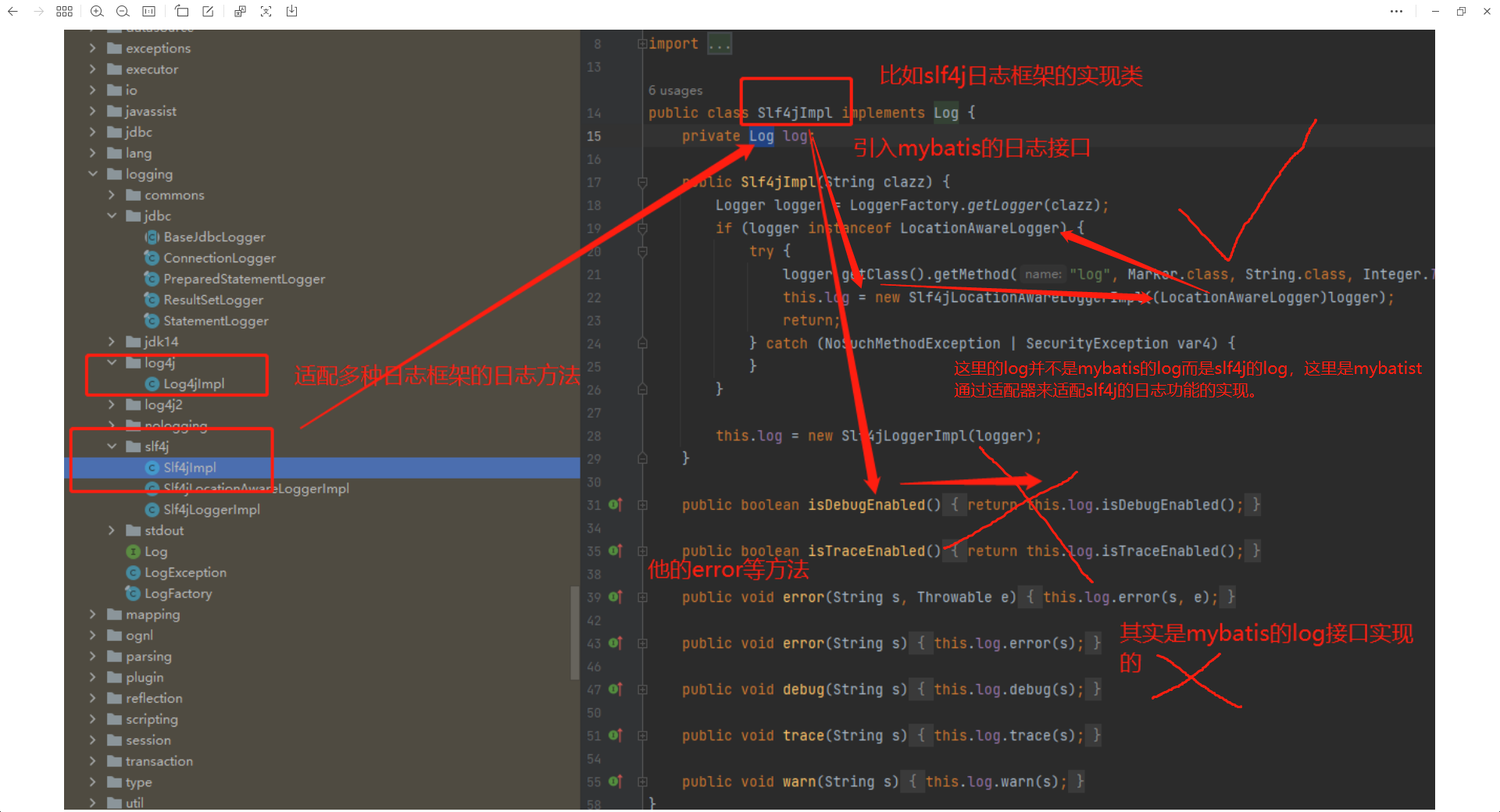The width and height of the screenshot is (1500, 812).
Task: Expand the jdk14 folder
Action: [112, 342]
